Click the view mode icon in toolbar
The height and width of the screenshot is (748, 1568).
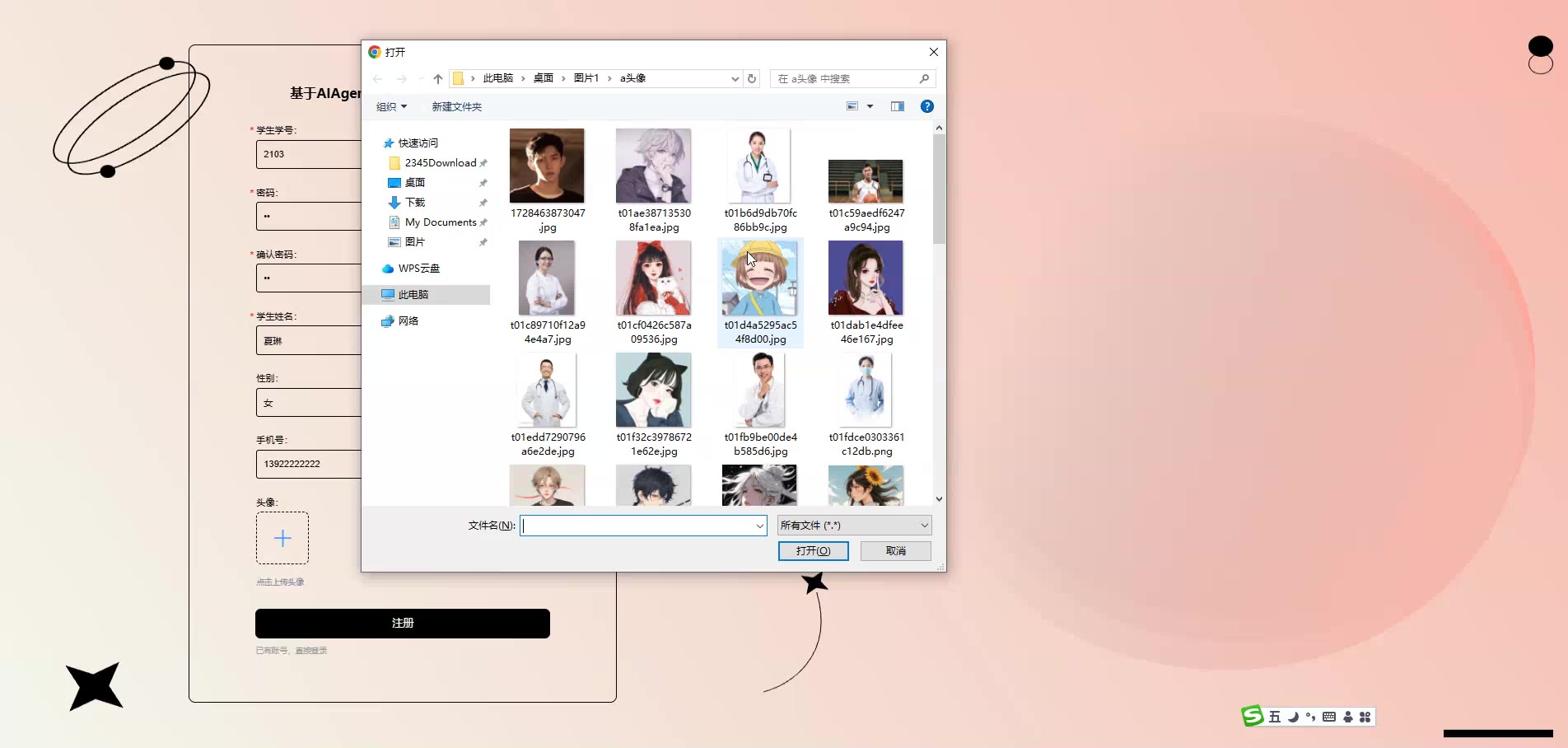point(852,106)
